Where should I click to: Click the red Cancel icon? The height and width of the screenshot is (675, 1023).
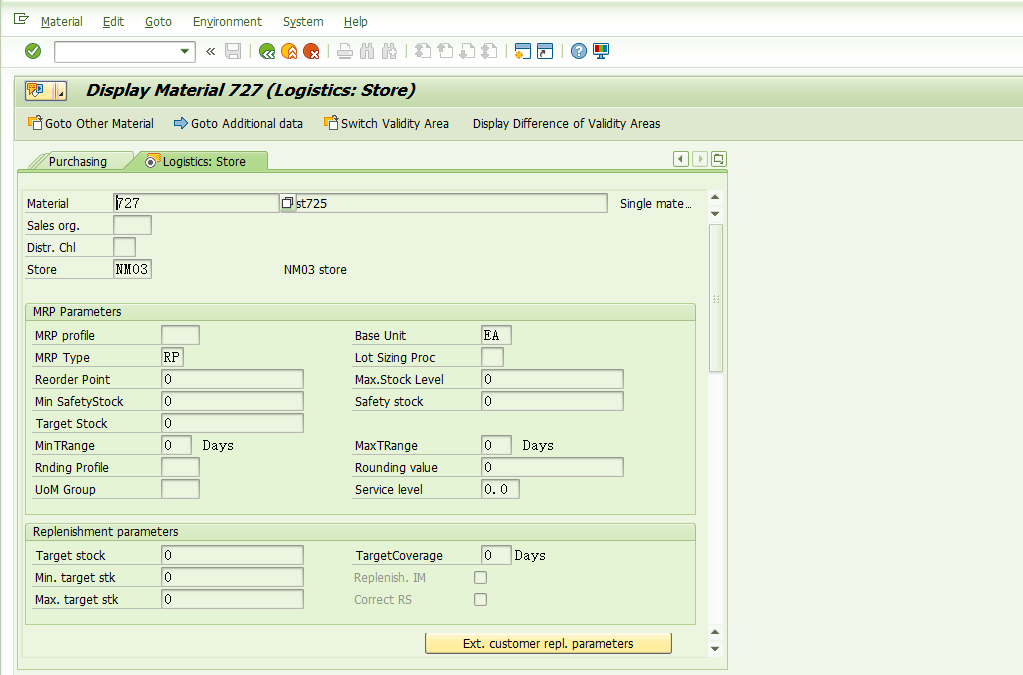tap(311, 51)
